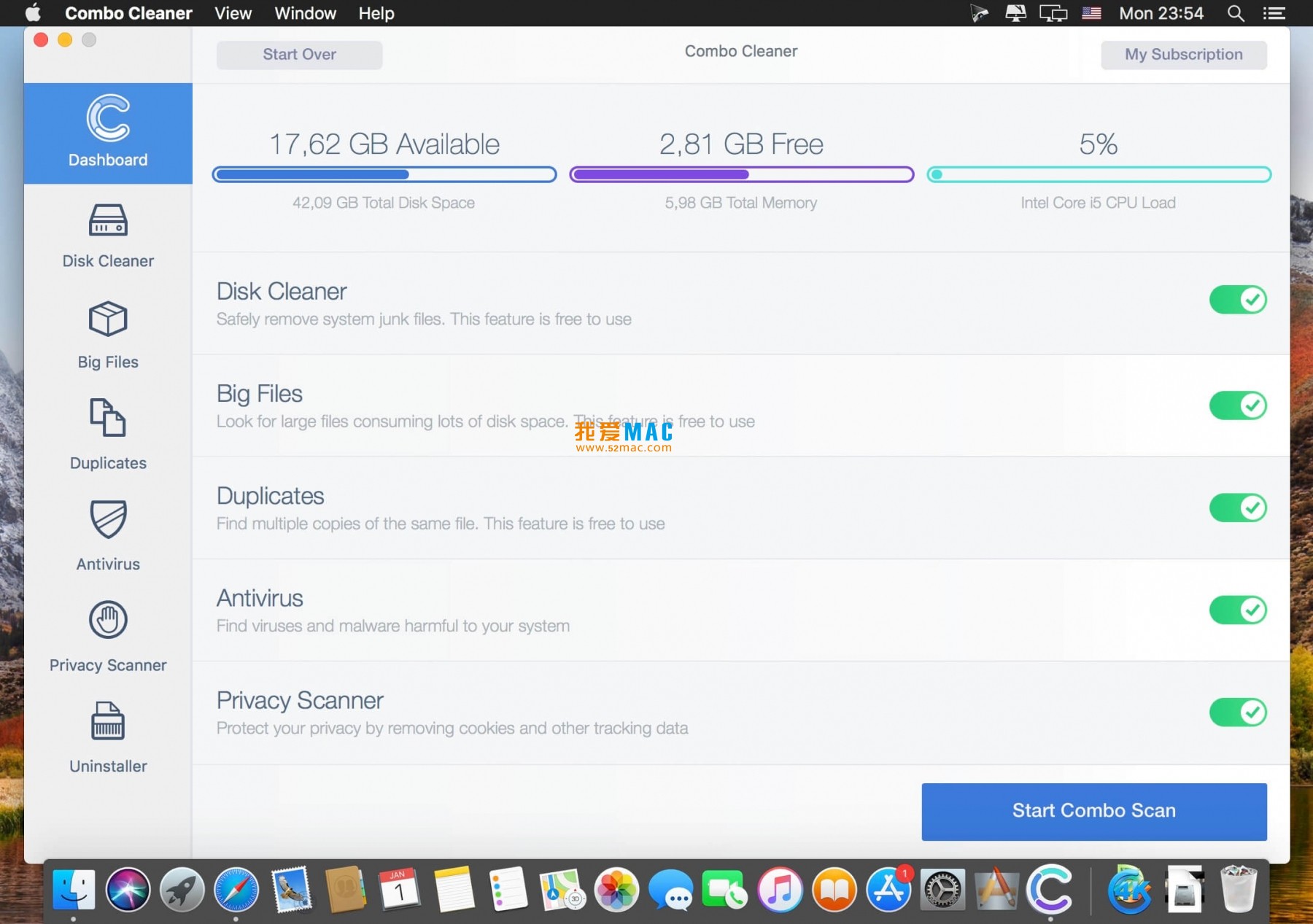Viewport: 1313px width, 924px height.
Task: Open the Combo Cleaner menu in menu bar
Action: coord(128,13)
